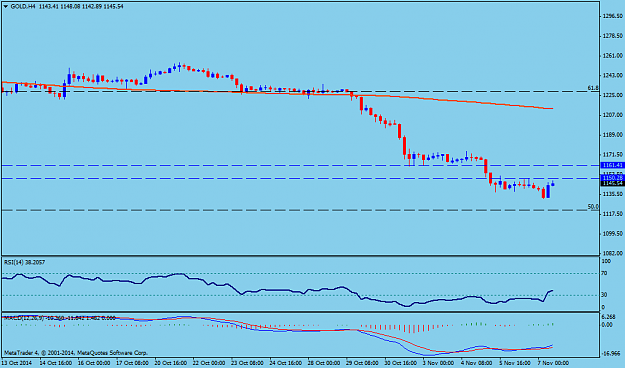Click the RSI(14) 38.2057 indicator label
Image resolution: width=625 pixels, height=368 pixels.
(24, 262)
